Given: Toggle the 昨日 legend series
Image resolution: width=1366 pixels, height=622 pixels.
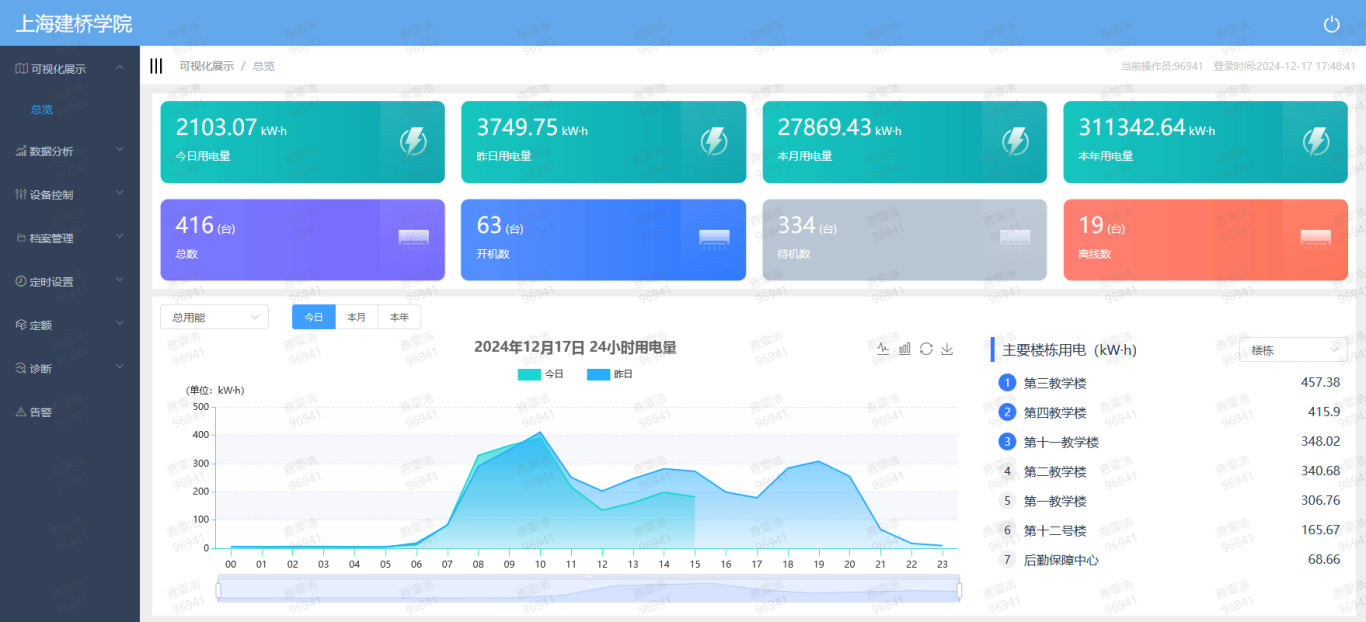Looking at the screenshot, I should (x=610, y=374).
